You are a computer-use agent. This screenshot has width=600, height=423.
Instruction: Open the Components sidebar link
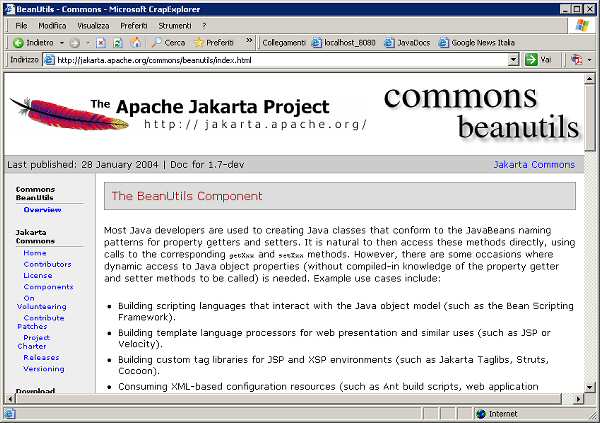click(x=48, y=287)
